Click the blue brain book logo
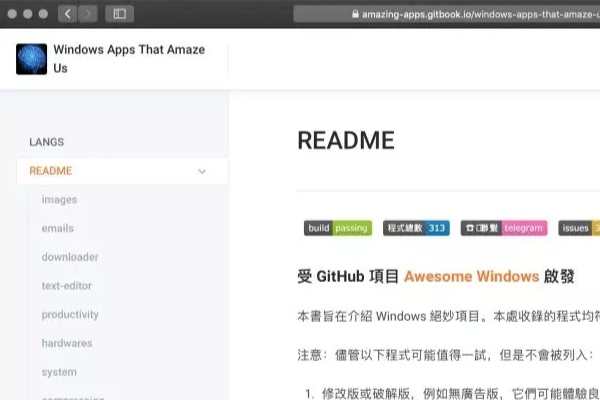Screen dimensions: 600x400 31,59
